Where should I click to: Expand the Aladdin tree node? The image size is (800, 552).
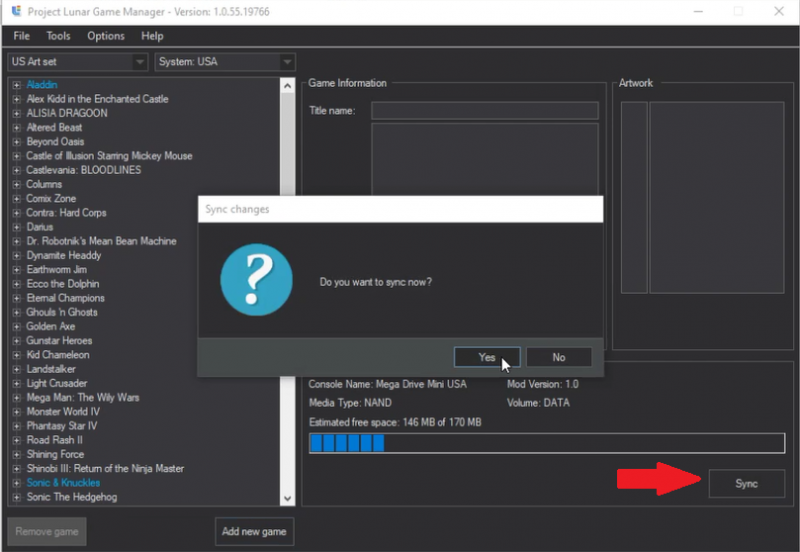click(16, 85)
